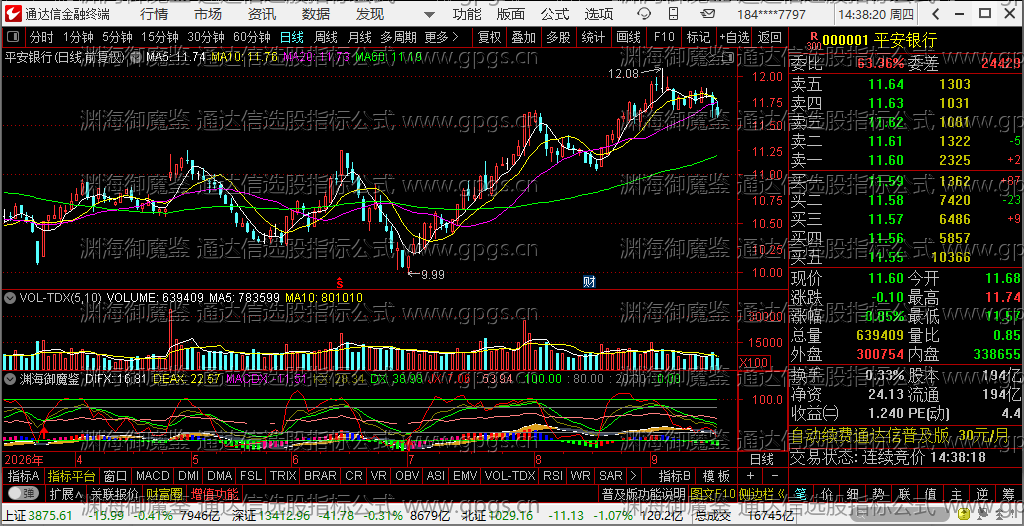Switch chart period to 月线

coord(360,37)
